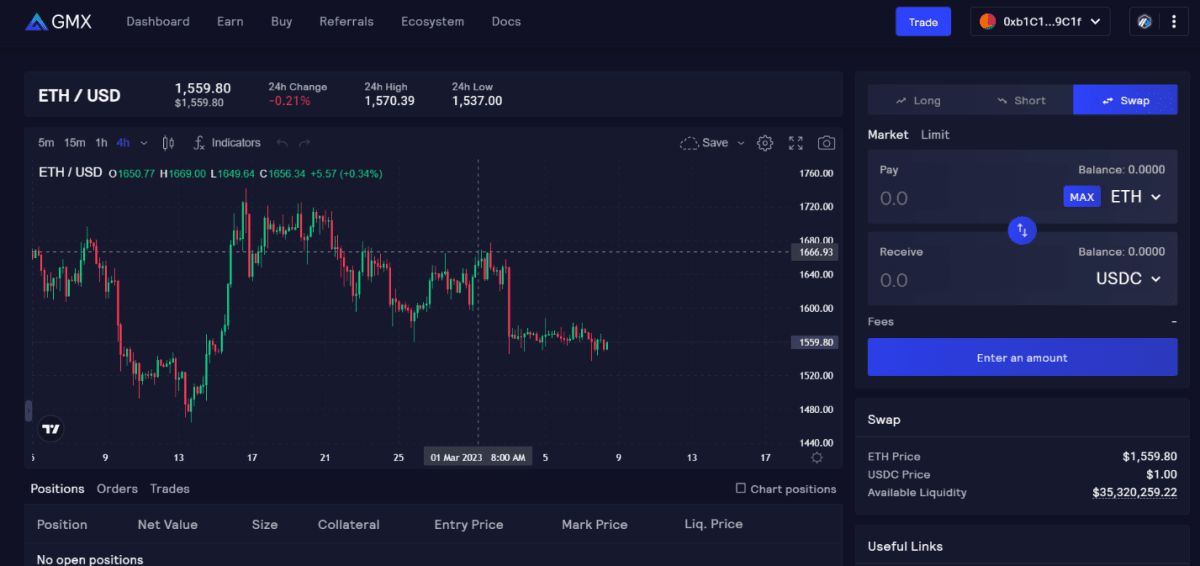Viewport: 1200px width, 566px height.
Task: Click the ETH Price value $1,559.80
Action: (1150, 456)
